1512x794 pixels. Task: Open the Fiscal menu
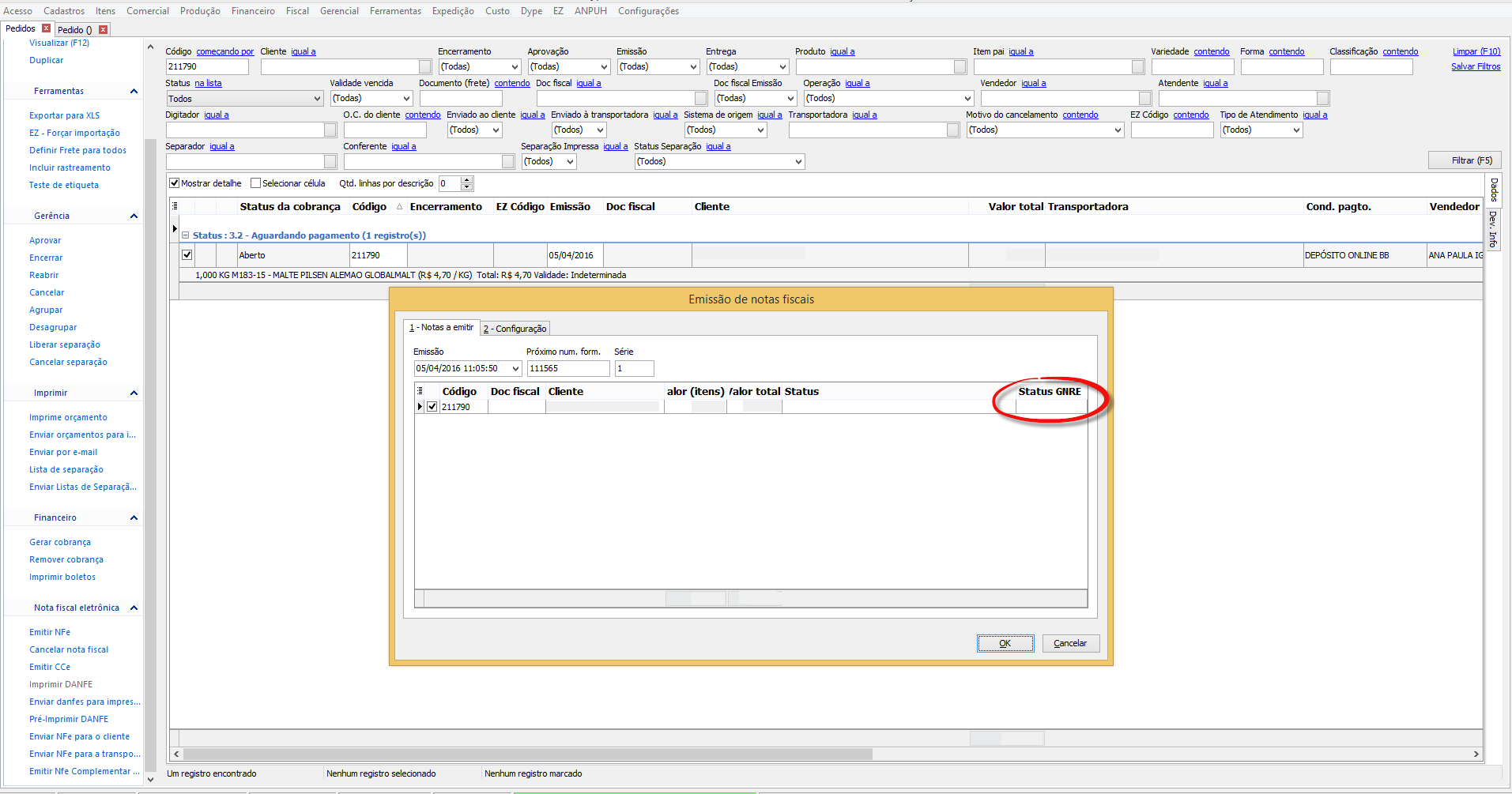tap(297, 11)
